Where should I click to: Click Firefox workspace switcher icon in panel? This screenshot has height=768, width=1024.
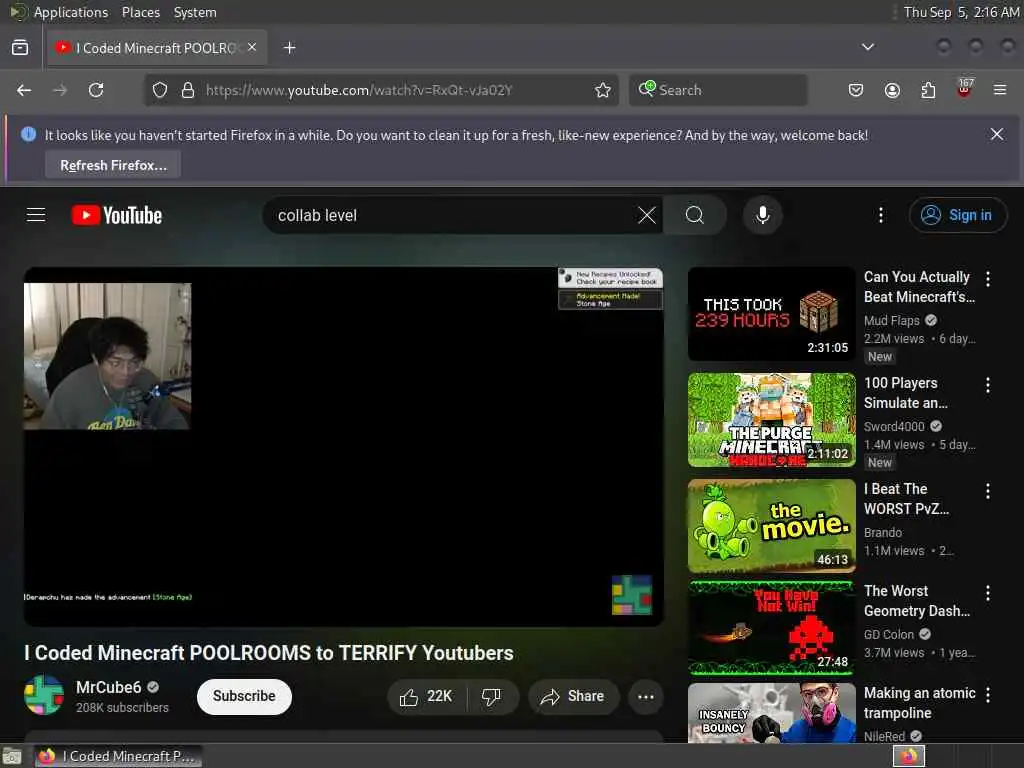908,756
